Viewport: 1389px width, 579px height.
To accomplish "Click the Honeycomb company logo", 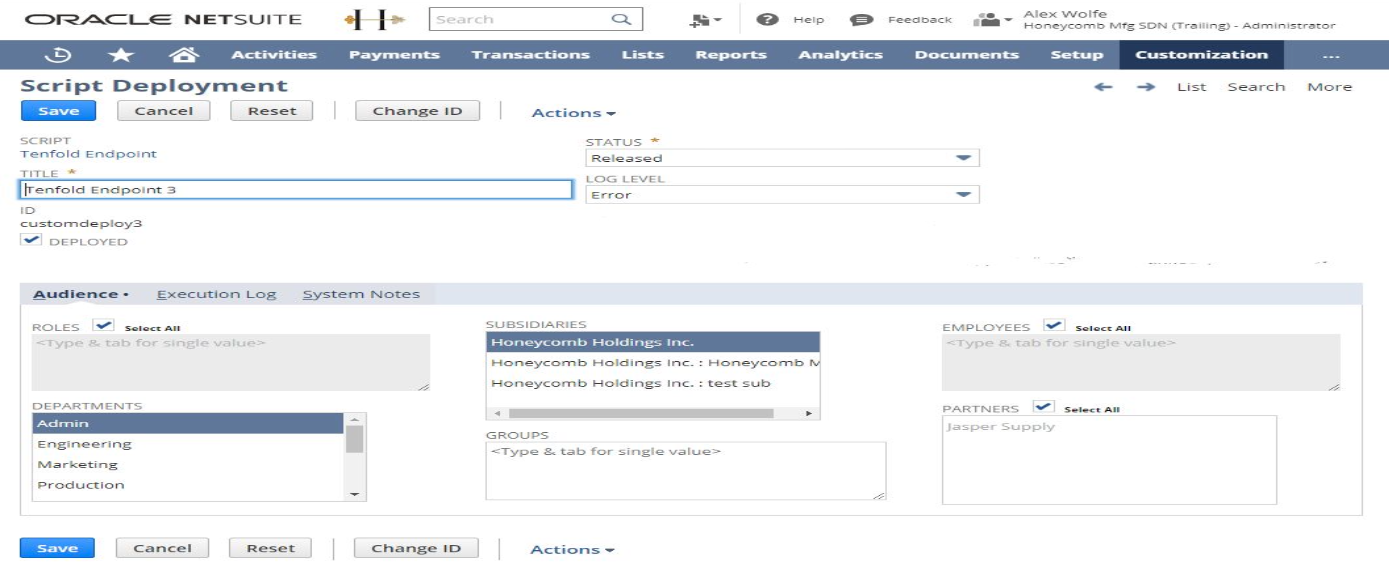I will [x=374, y=19].
